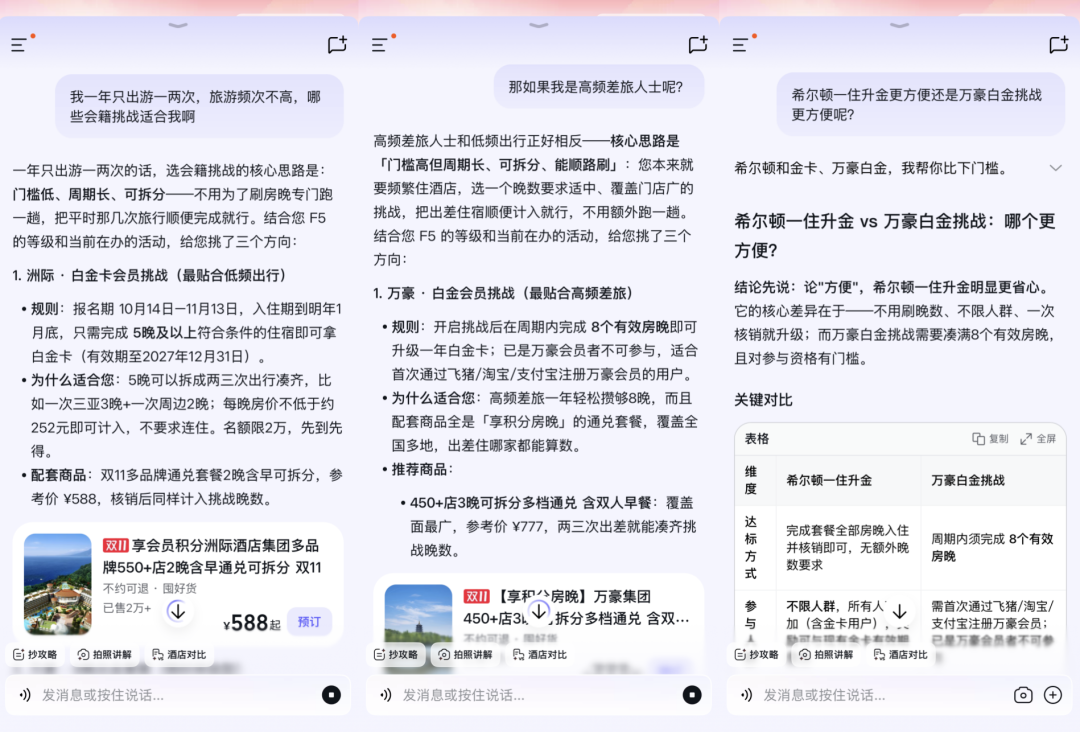This screenshot has height=732, width=1080.
Task: Copy the comparison table with 复制
Action: coord(990,439)
